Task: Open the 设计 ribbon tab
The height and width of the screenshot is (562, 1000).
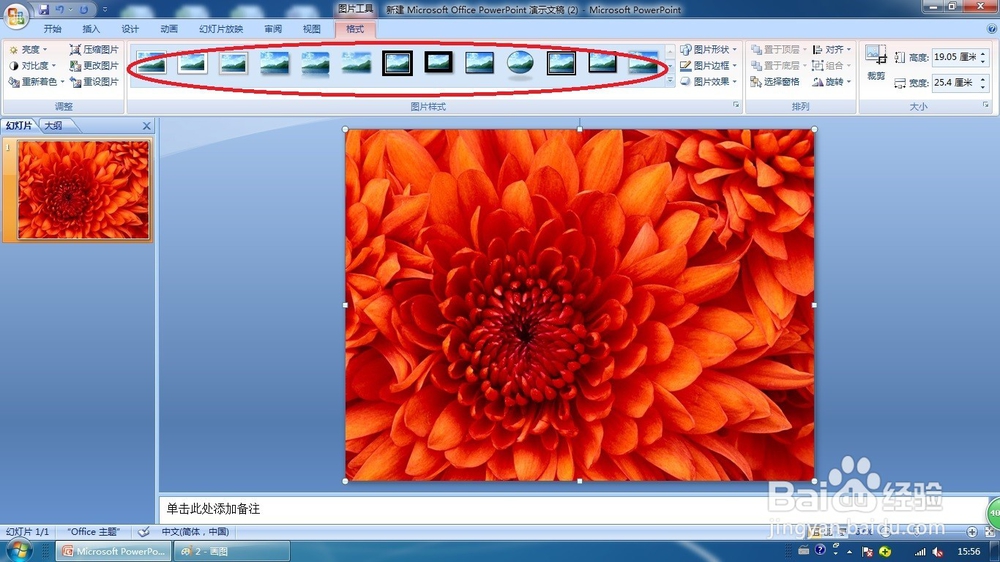Action: point(130,29)
